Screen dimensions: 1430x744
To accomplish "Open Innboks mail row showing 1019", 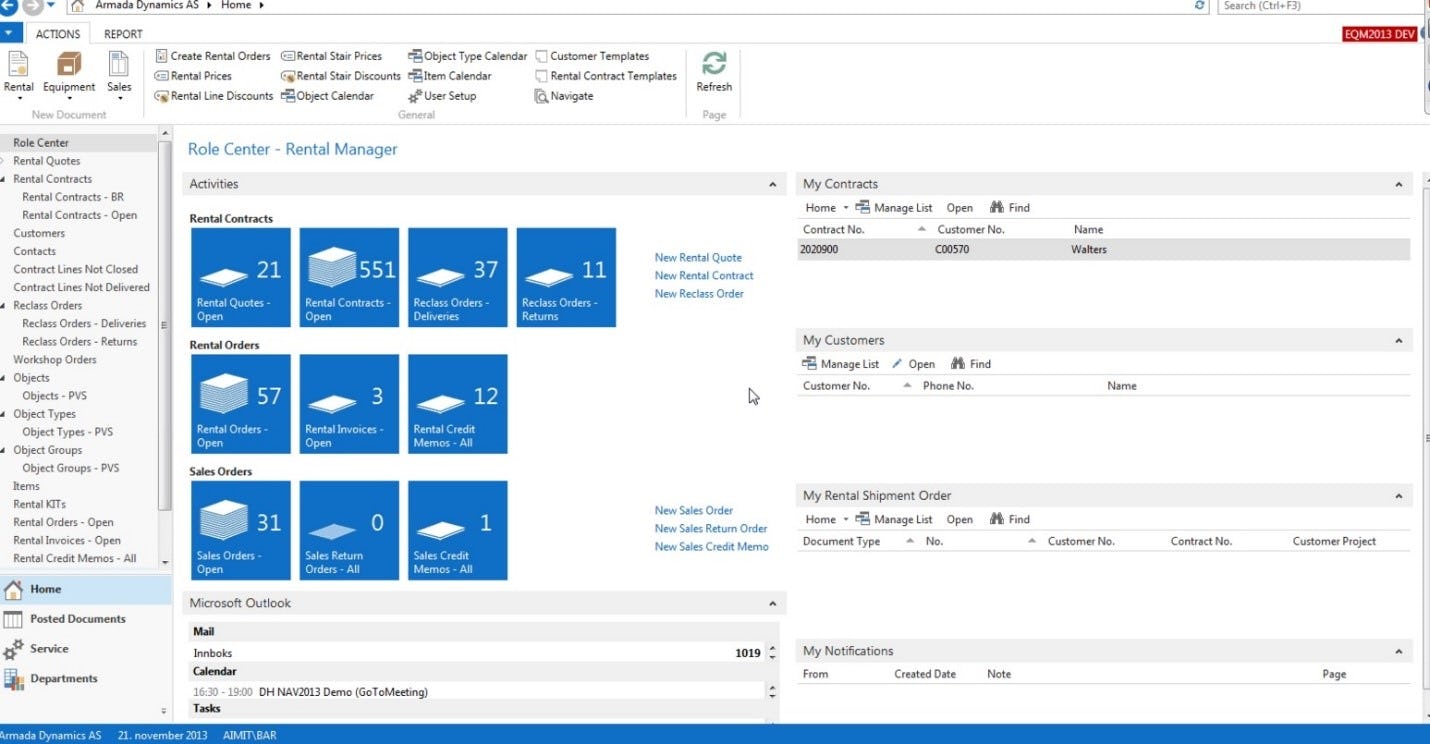I will point(477,653).
